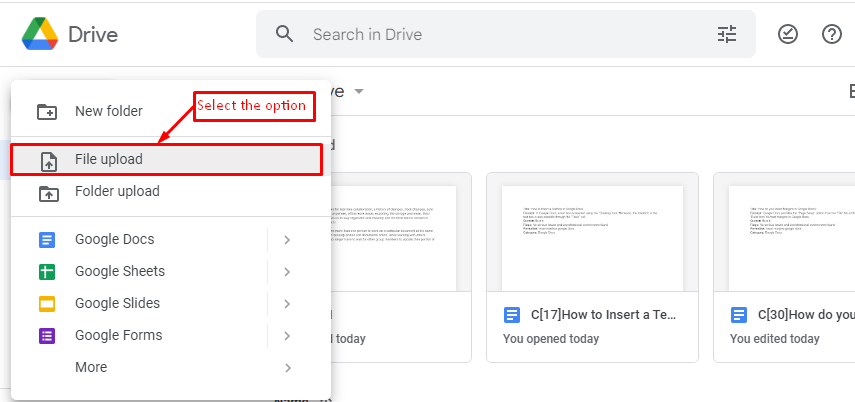855x402 pixels.
Task: Select Google Slides menu entry
Action: coord(171,303)
